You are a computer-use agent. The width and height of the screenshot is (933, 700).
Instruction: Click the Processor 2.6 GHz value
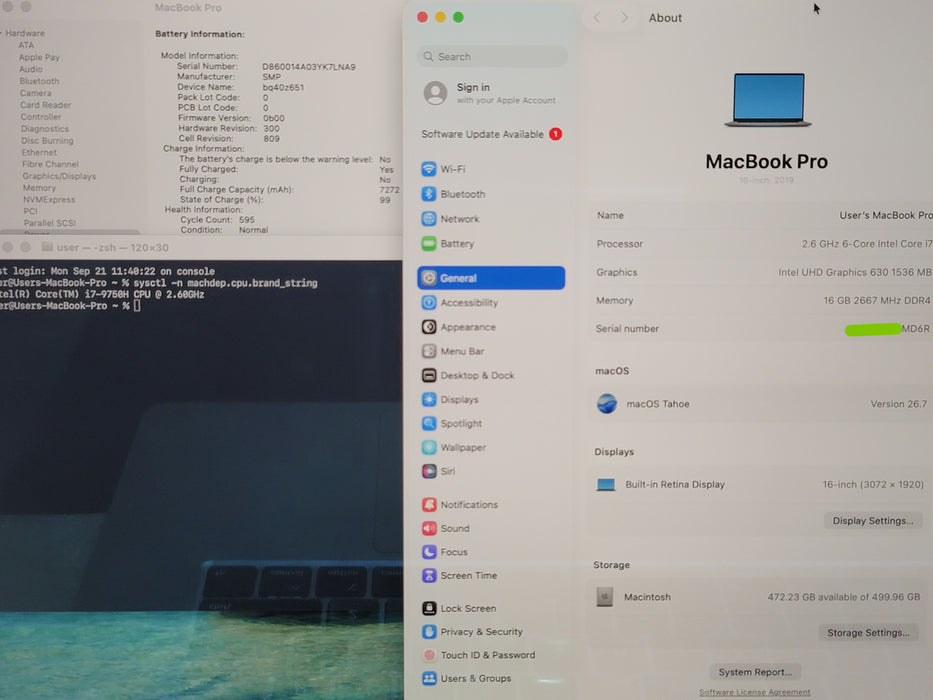click(867, 243)
